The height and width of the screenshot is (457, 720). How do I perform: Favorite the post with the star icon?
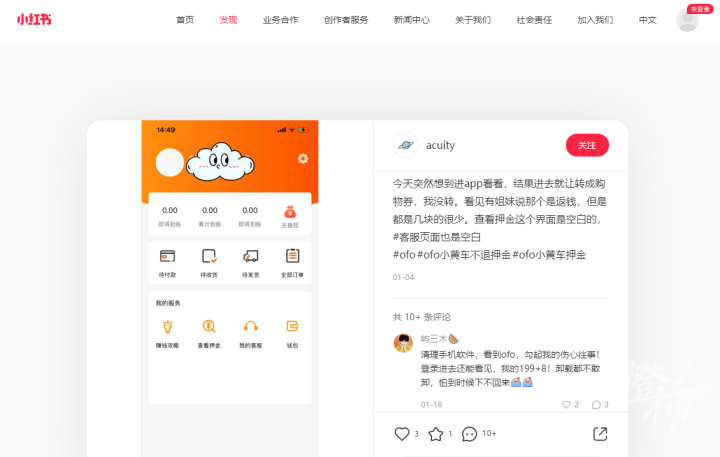[x=436, y=434]
